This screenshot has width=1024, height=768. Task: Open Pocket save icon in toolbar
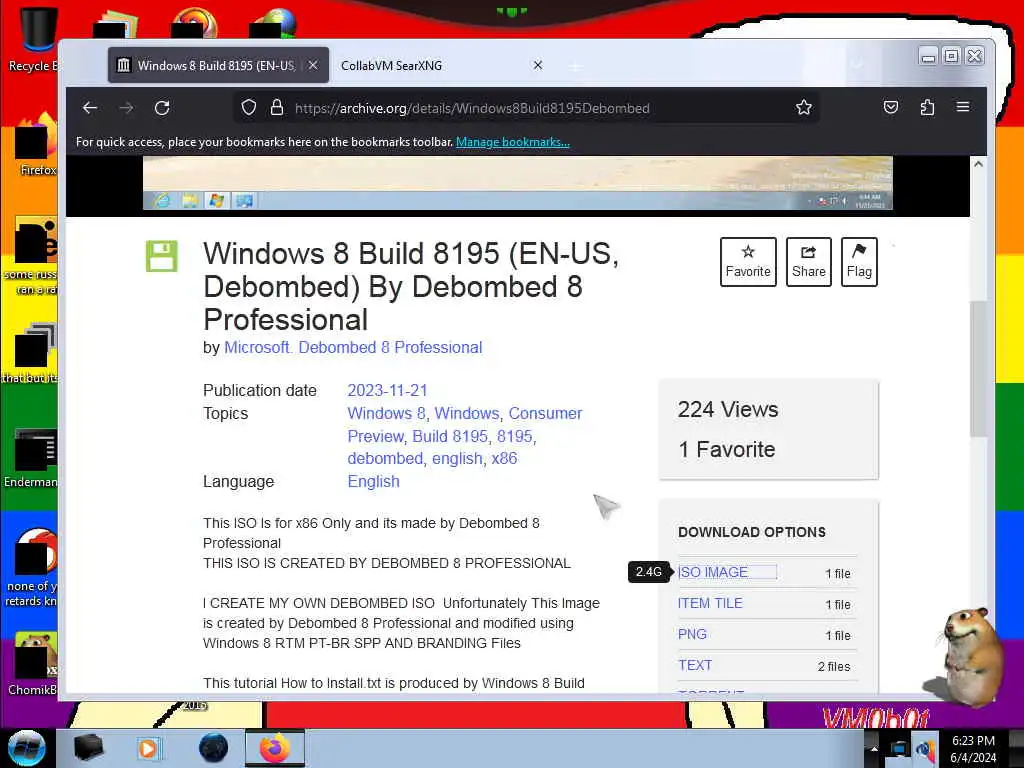pos(891,107)
